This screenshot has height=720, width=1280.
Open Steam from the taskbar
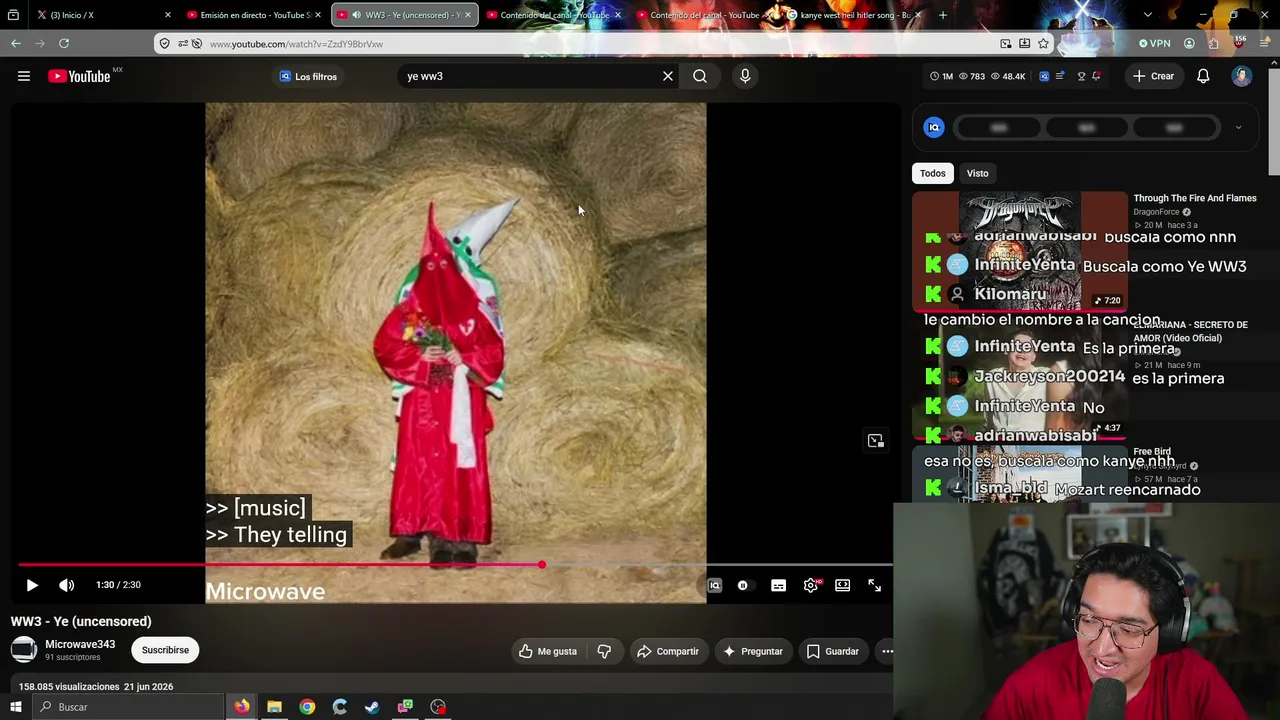coord(372,707)
